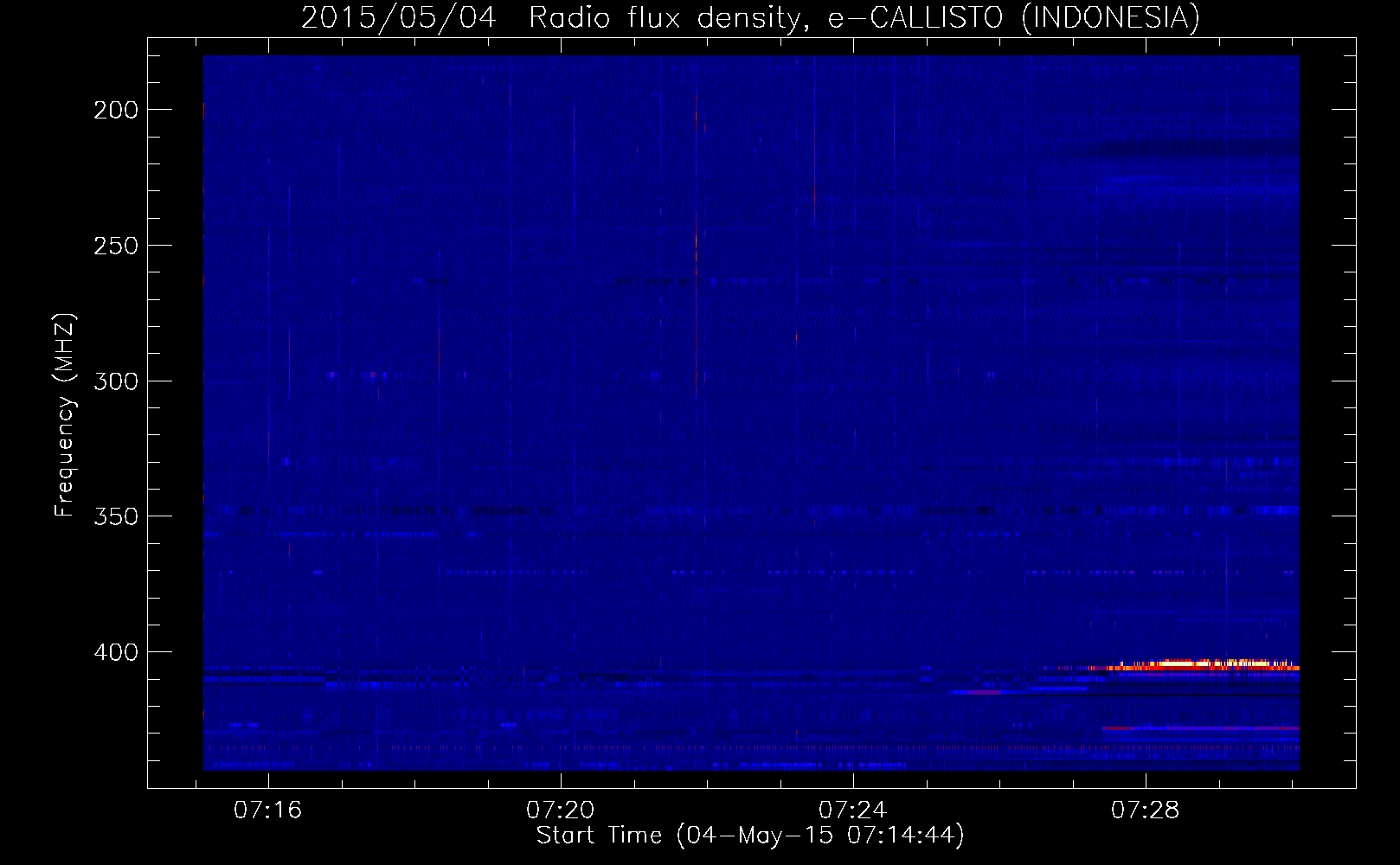This screenshot has width=1400, height=865.
Task: Click the 07:24 time tick label
Action: click(x=853, y=810)
